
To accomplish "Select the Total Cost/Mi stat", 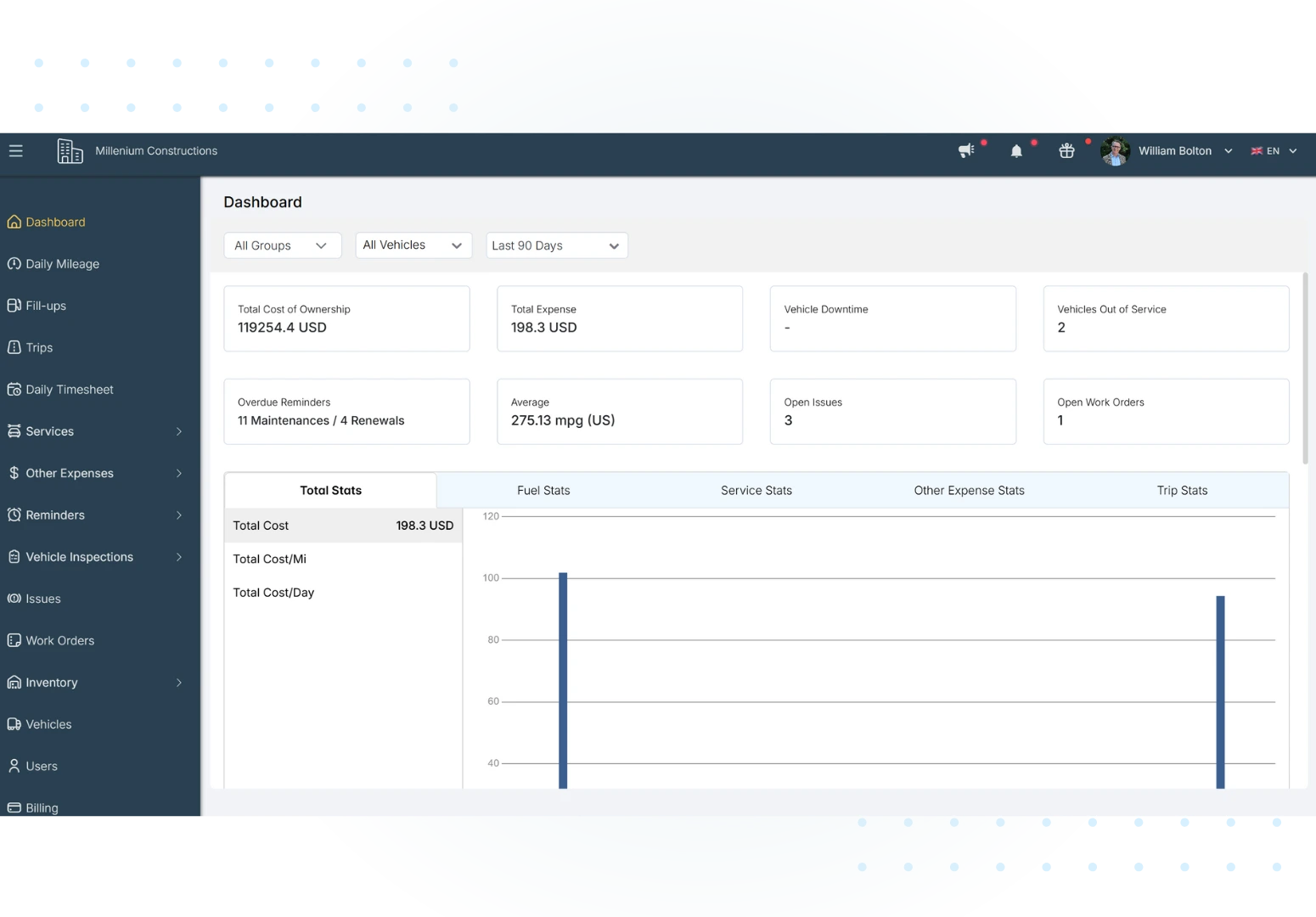I will coord(269,559).
